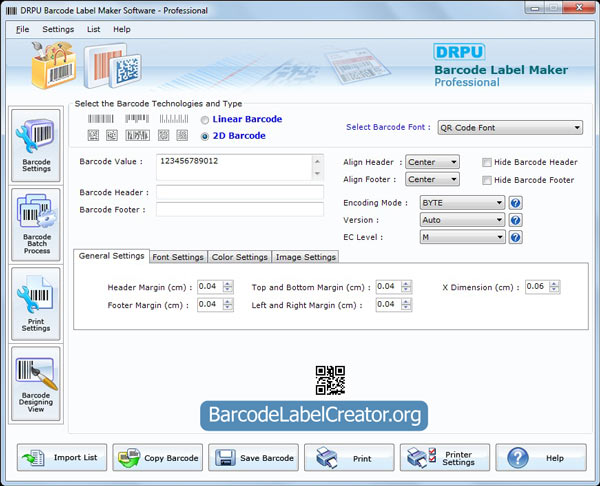
Task: Open the Barcode Batch Process panel
Action: click(36, 225)
